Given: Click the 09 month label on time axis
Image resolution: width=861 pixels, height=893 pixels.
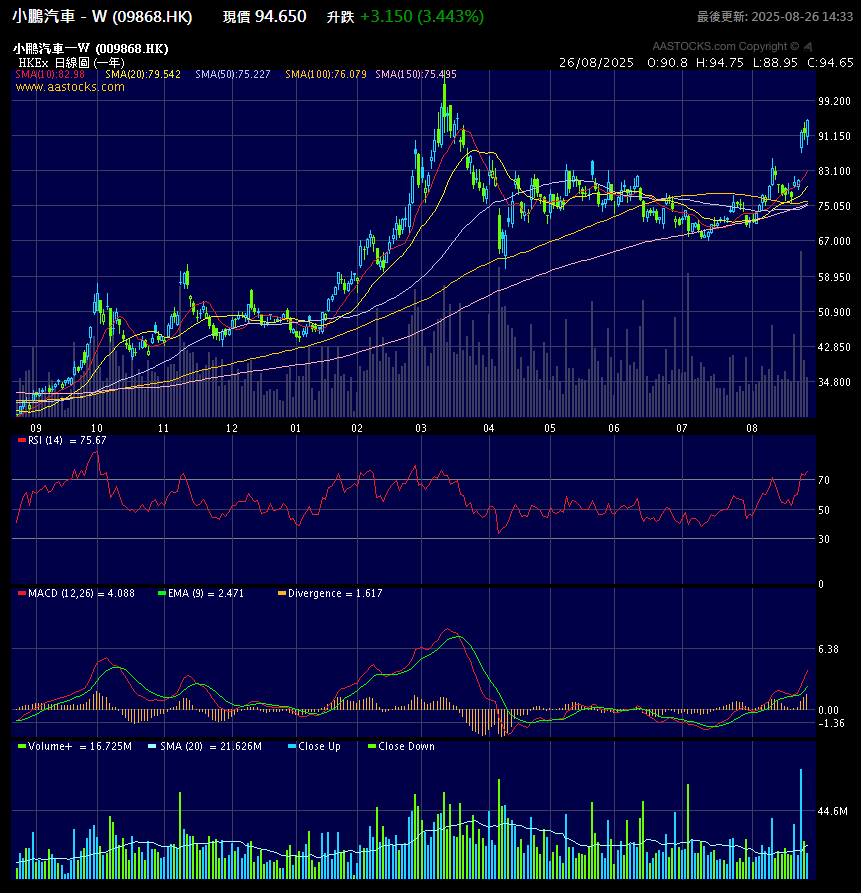Looking at the screenshot, I should [x=36, y=428].
